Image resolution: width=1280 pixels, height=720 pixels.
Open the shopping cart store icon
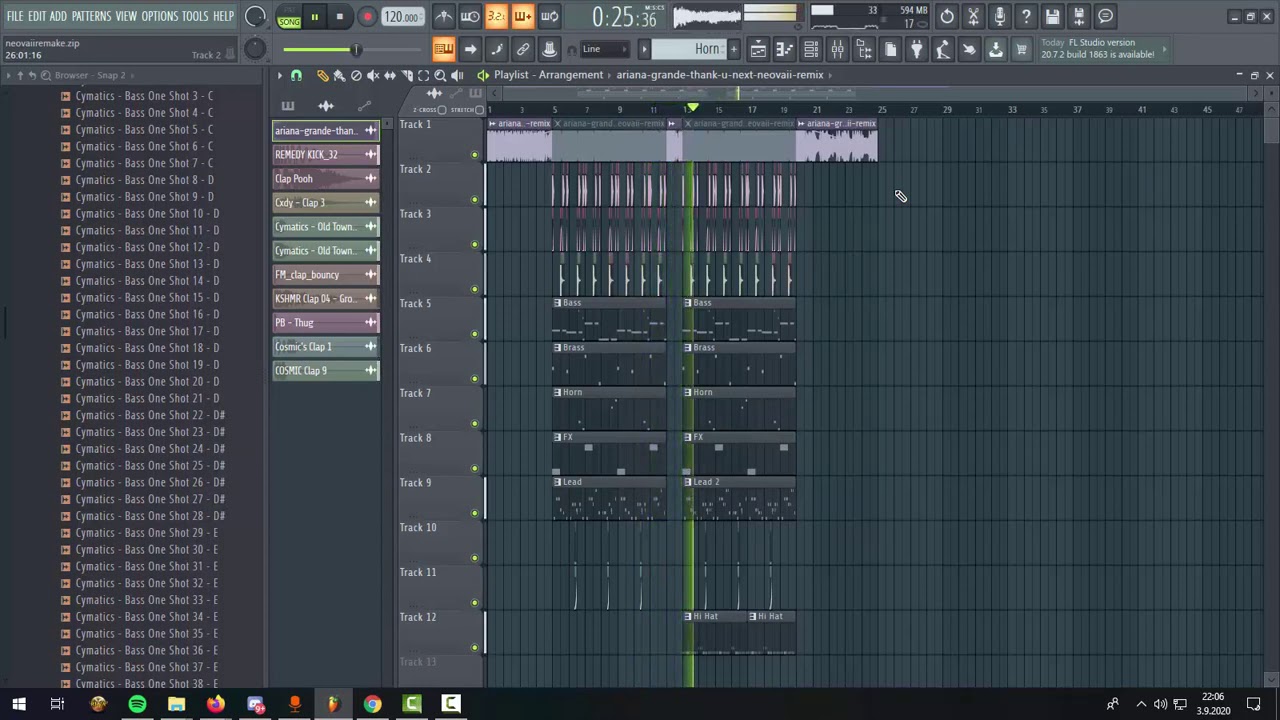(1021, 49)
